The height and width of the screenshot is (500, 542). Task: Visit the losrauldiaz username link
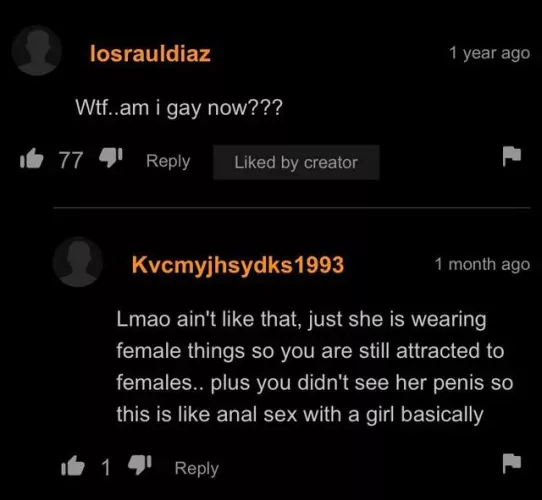tap(150, 54)
